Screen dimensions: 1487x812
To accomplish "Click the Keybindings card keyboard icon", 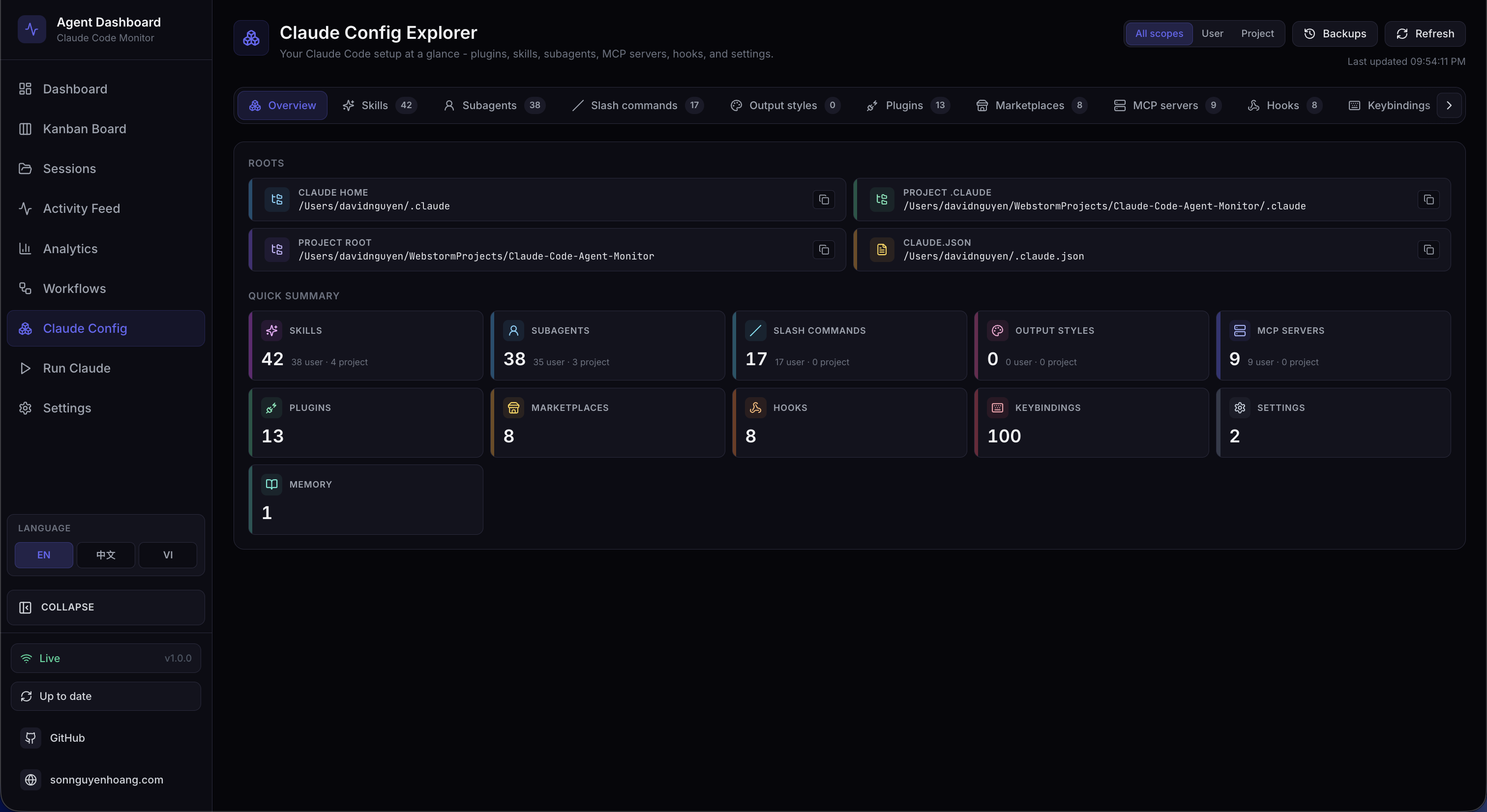I will click(998, 408).
